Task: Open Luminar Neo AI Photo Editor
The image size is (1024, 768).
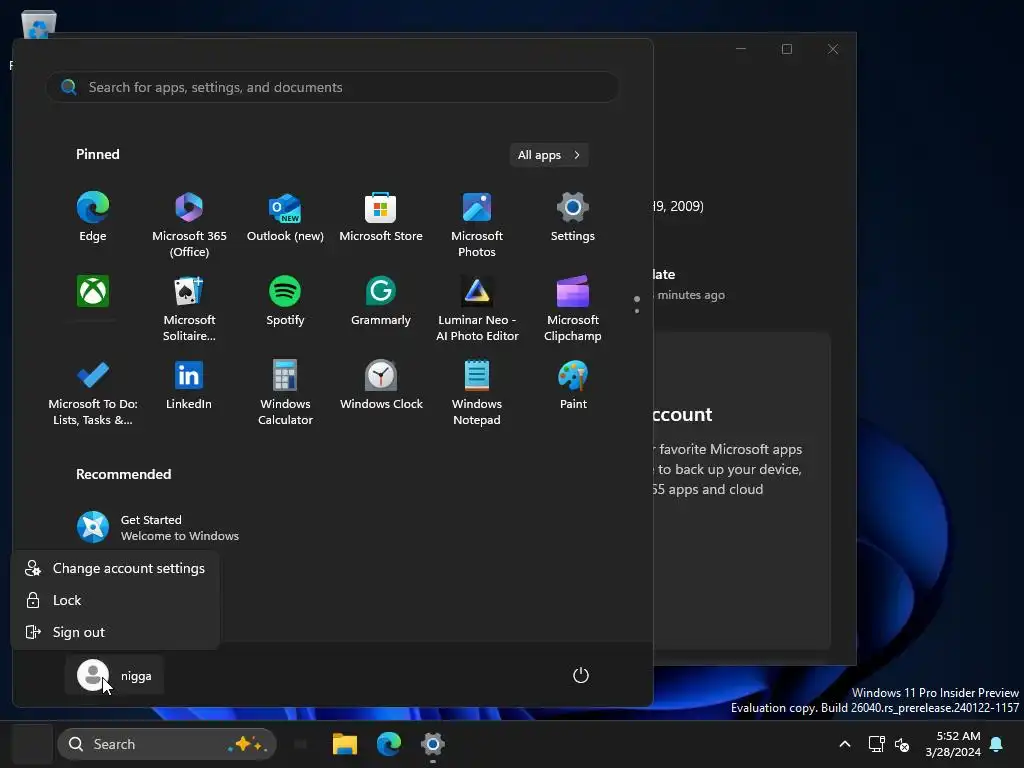Action: click(477, 309)
